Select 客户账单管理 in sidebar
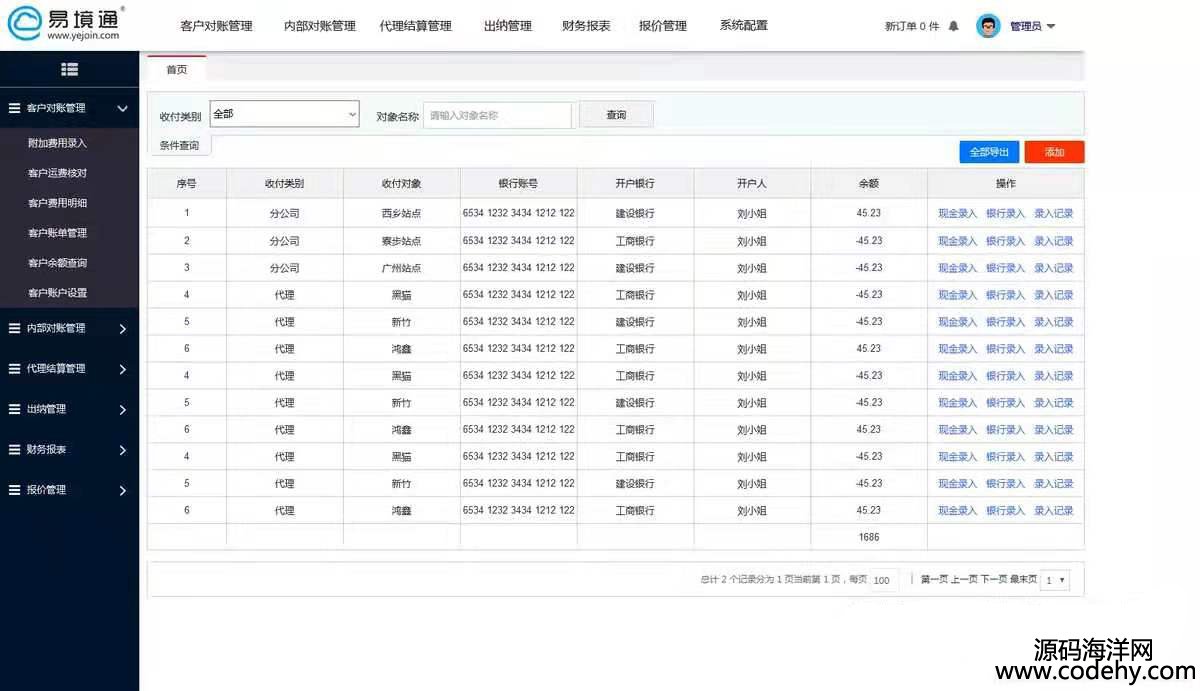The width and height of the screenshot is (1200, 691). point(57,233)
